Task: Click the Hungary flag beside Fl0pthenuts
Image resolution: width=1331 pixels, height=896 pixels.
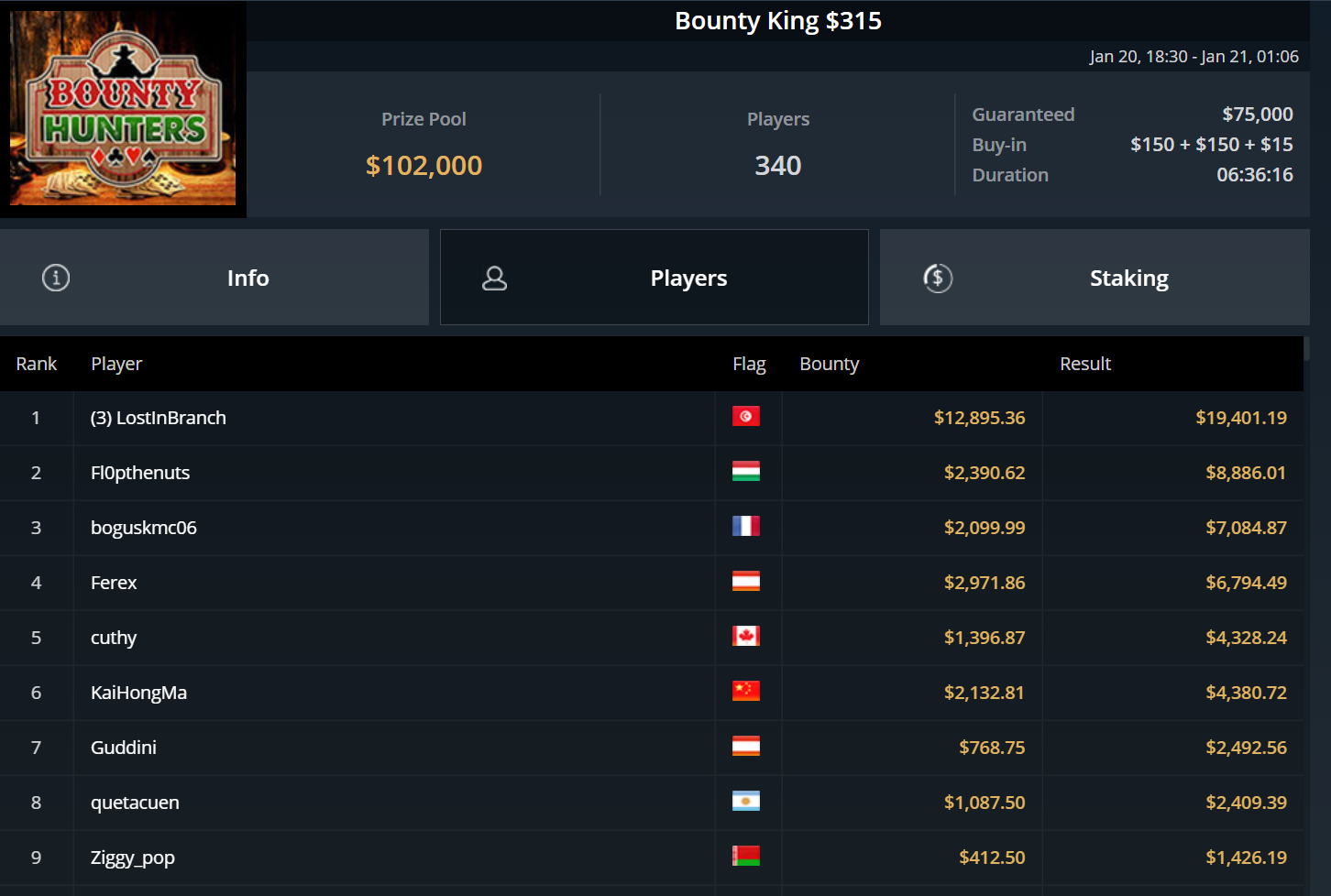Action: (x=746, y=472)
